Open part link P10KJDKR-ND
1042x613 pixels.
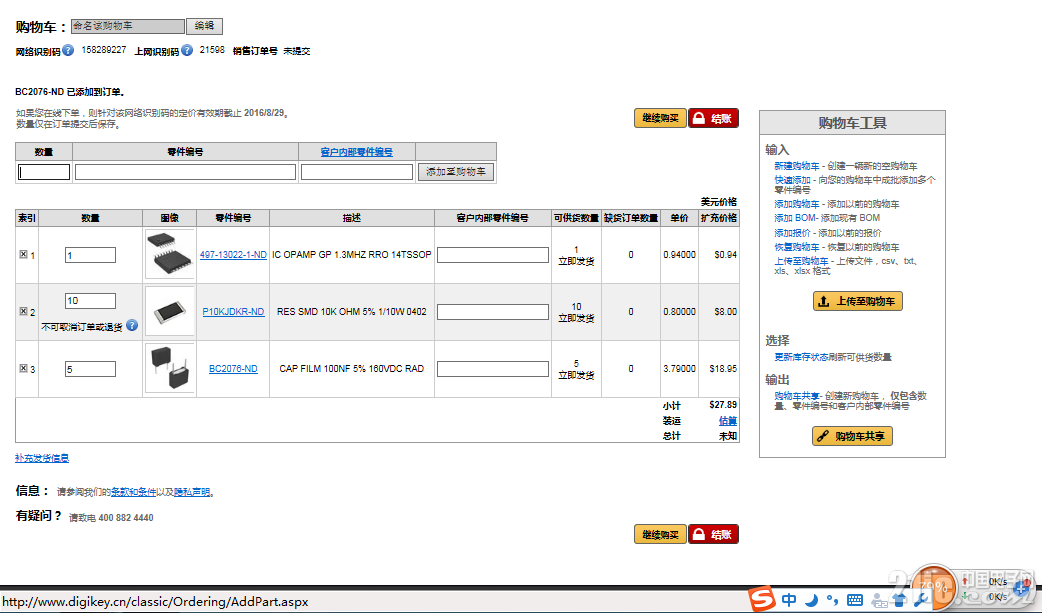tap(233, 312)
